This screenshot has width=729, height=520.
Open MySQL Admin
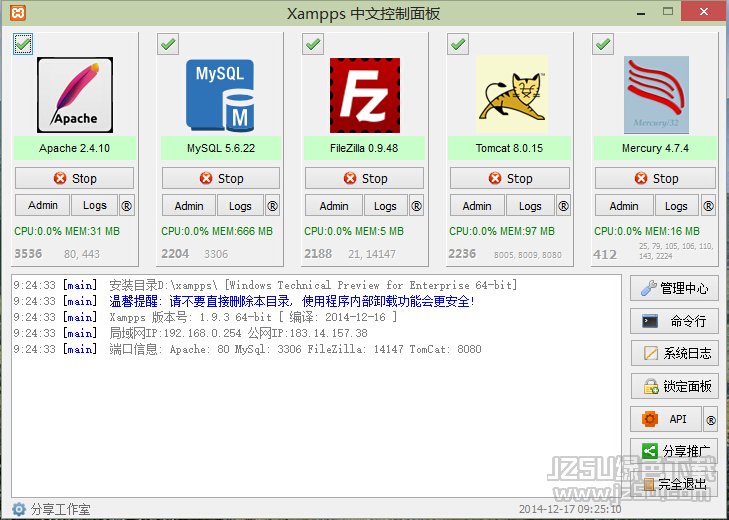pos(189,206)
